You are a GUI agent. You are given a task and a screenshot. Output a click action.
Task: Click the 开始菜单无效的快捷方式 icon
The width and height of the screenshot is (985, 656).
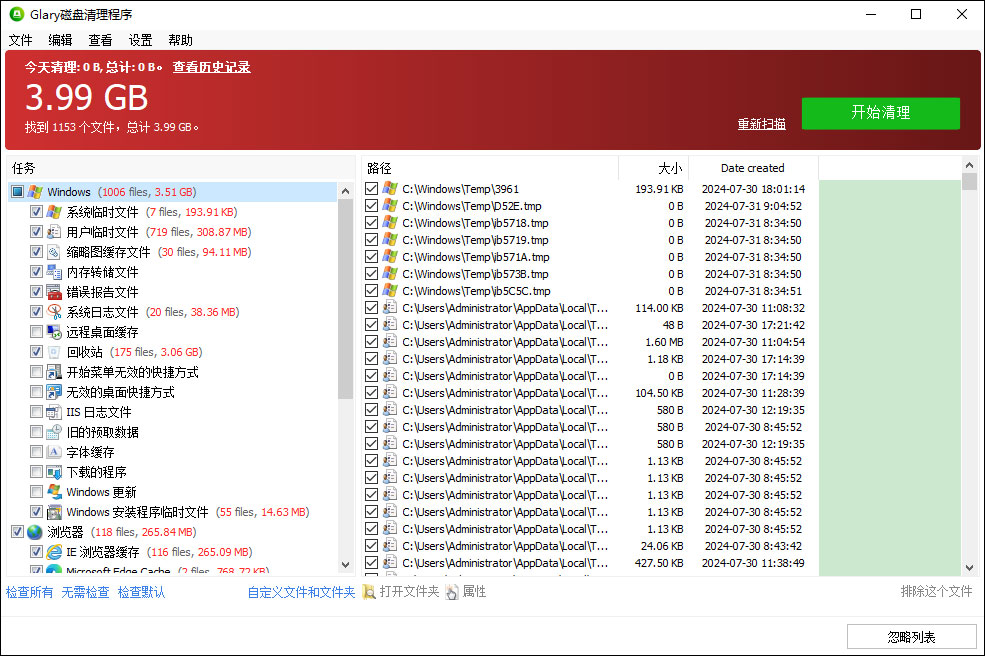pyautogui.click(x=55, y=372)
